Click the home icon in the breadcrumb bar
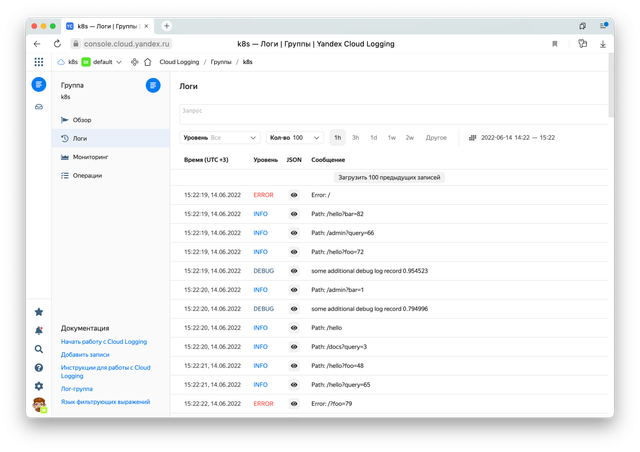The width and height of the screenshot is (640, 452). 148,62
